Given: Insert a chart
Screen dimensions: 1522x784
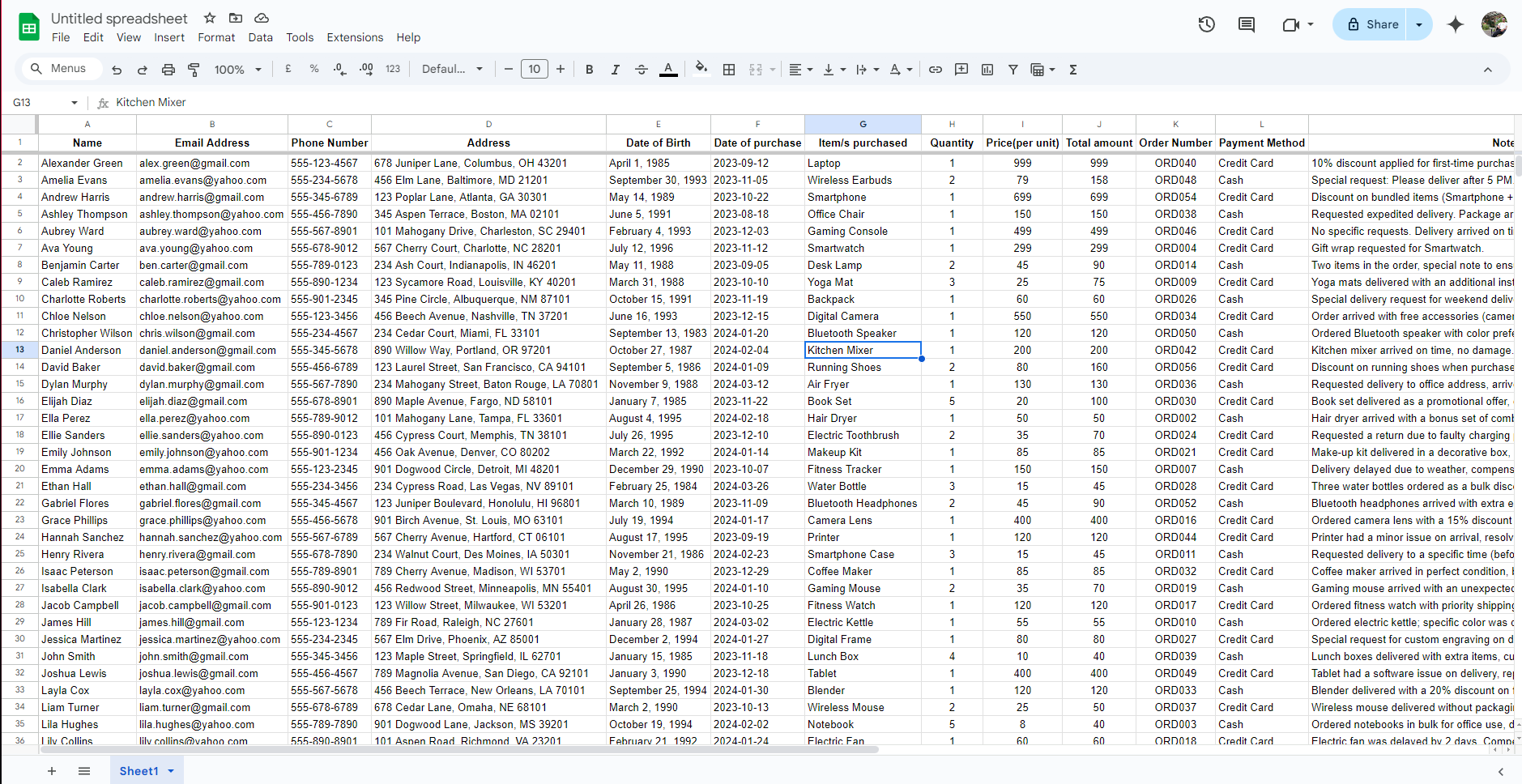Looking at the screenshot, I should [x=987, y=70].
